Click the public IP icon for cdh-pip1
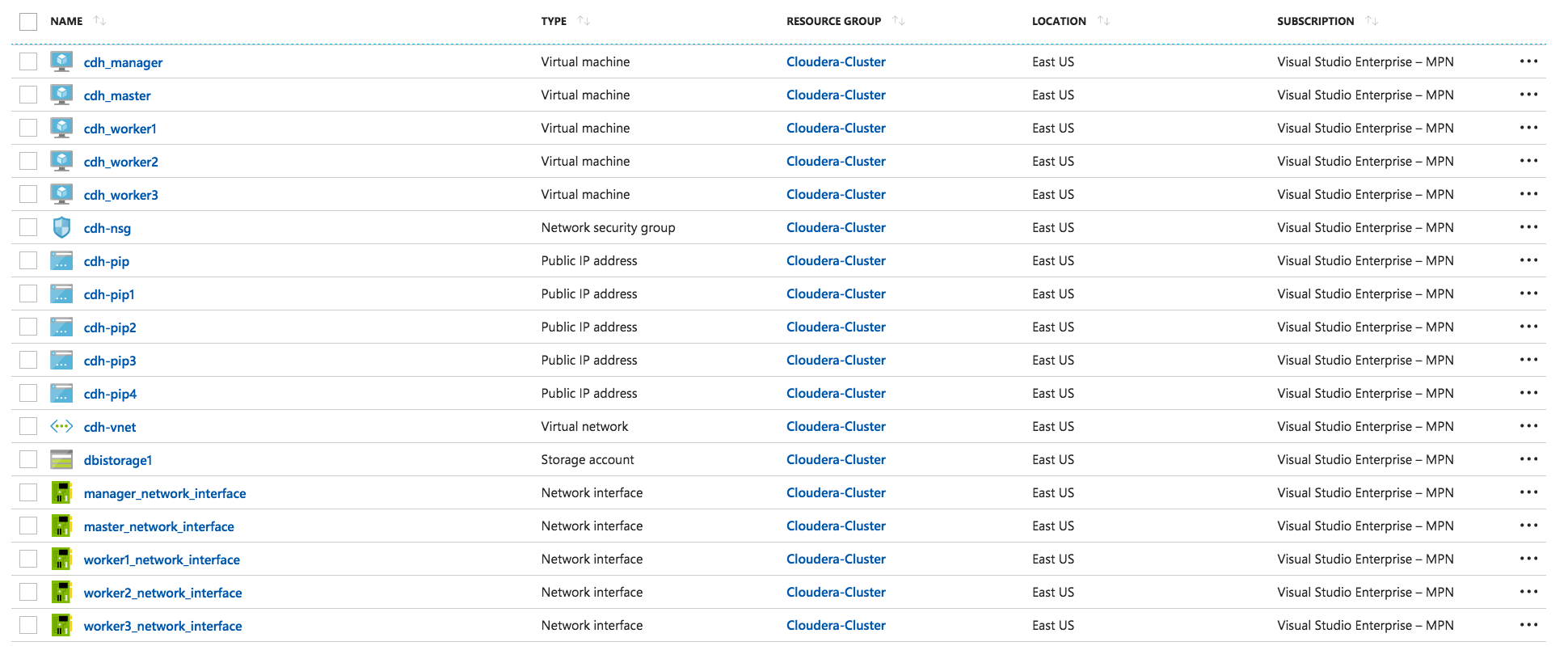Image resolution: width=1568 pixels, height=663 pixels. click(61, 293)
